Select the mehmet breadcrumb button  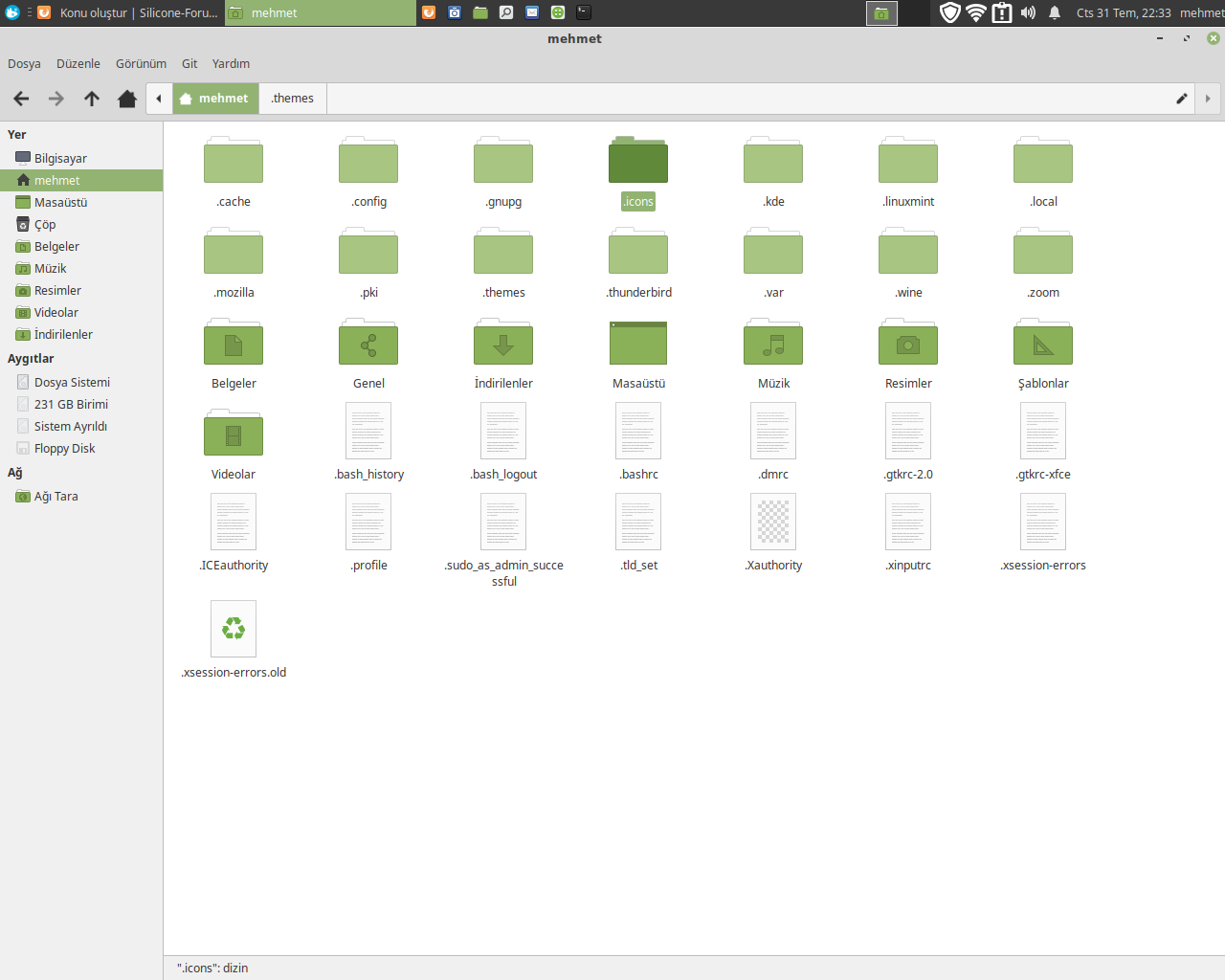click(x=215, y=99)
